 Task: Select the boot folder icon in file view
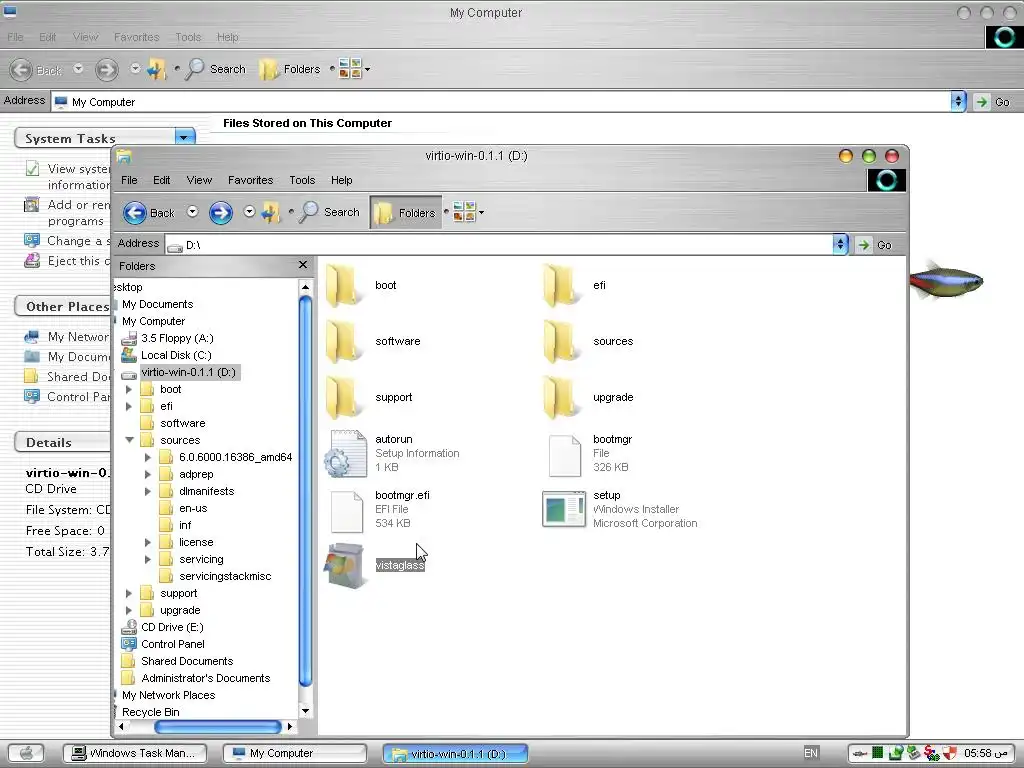coord(344,285)
